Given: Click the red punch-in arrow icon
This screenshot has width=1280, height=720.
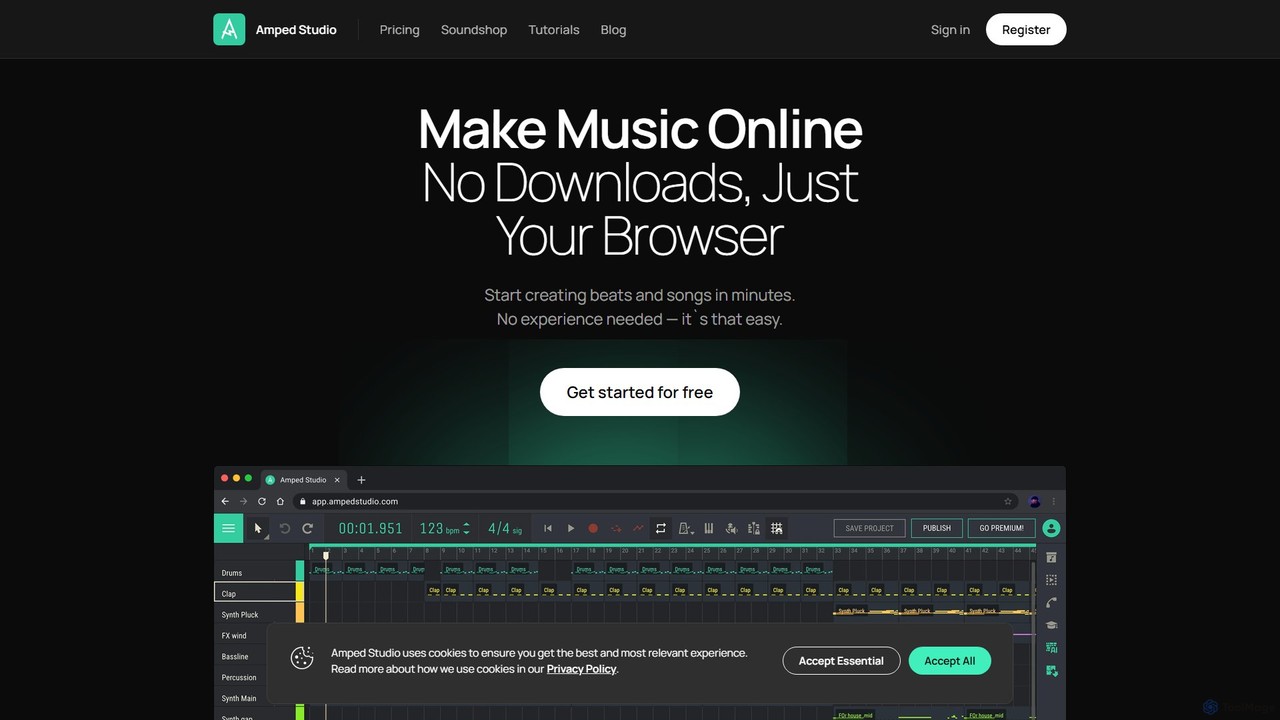Looking at the screenshot, I should [616, 528].
